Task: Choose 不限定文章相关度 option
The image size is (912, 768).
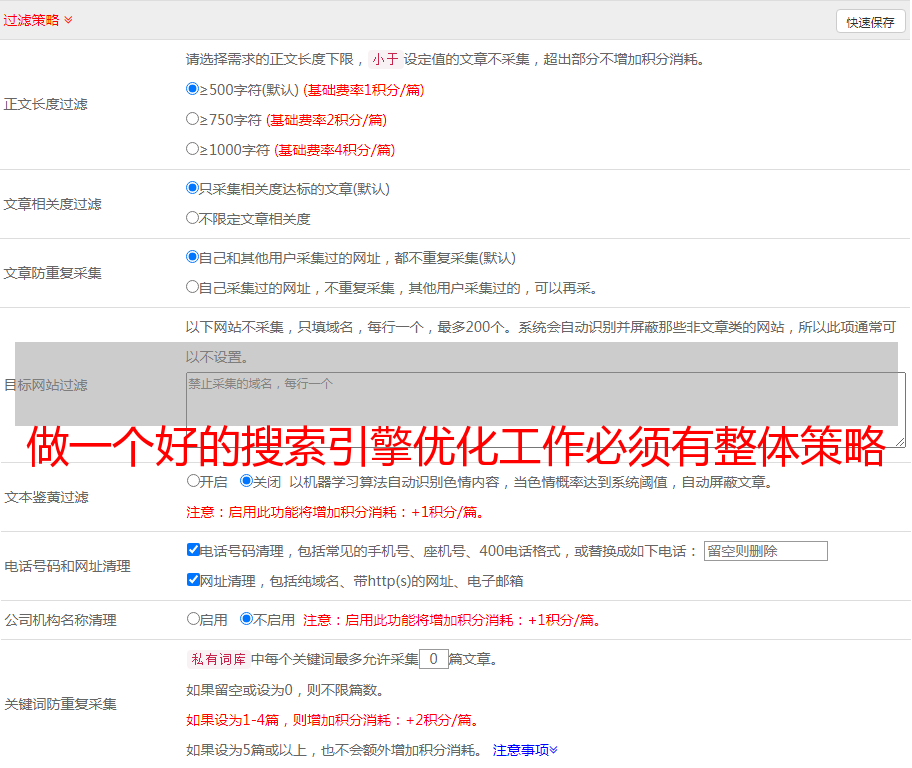Action: 193,218
